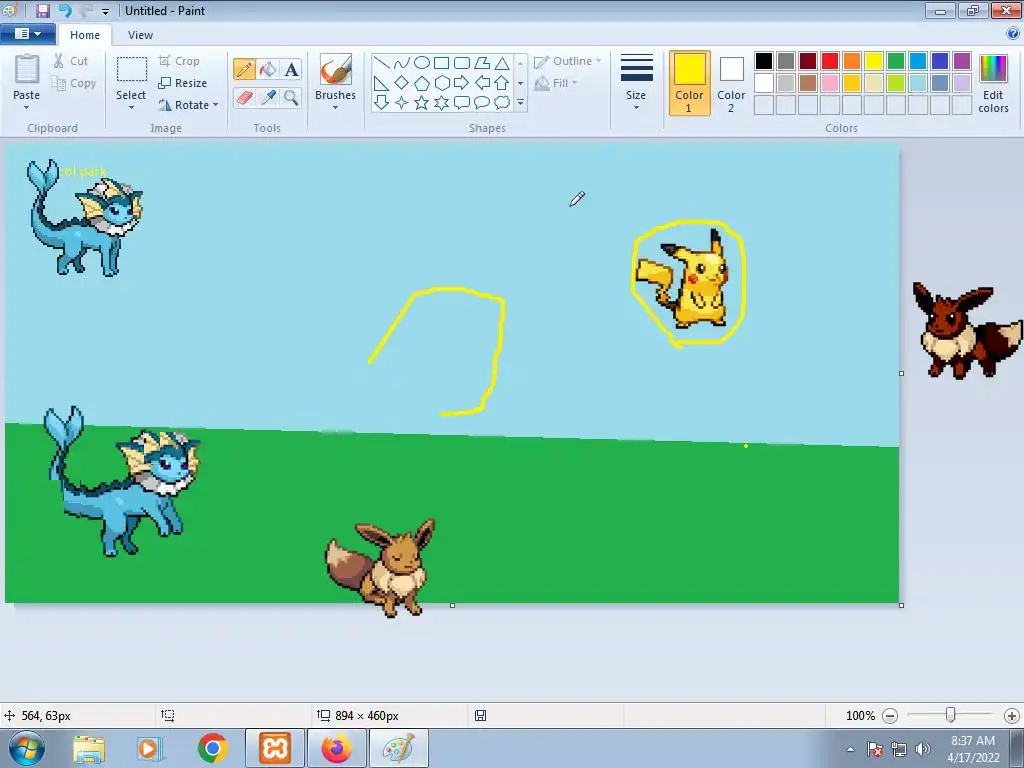Image resolution: width=1024 pixels, height=768 pixels.
Task: Choose the Right triangle shape
Action: coord(382,83)
